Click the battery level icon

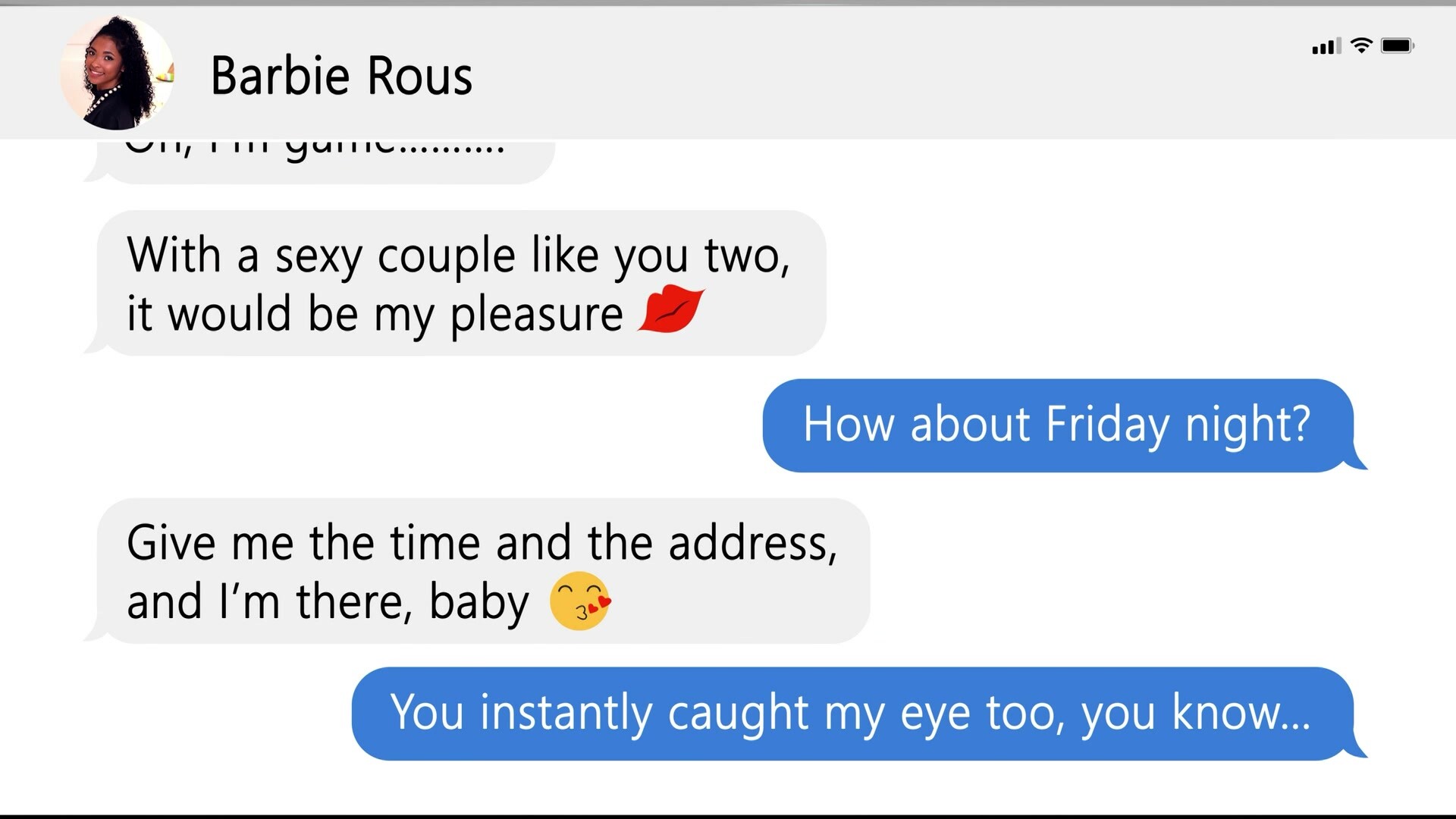coord(1397,45)
